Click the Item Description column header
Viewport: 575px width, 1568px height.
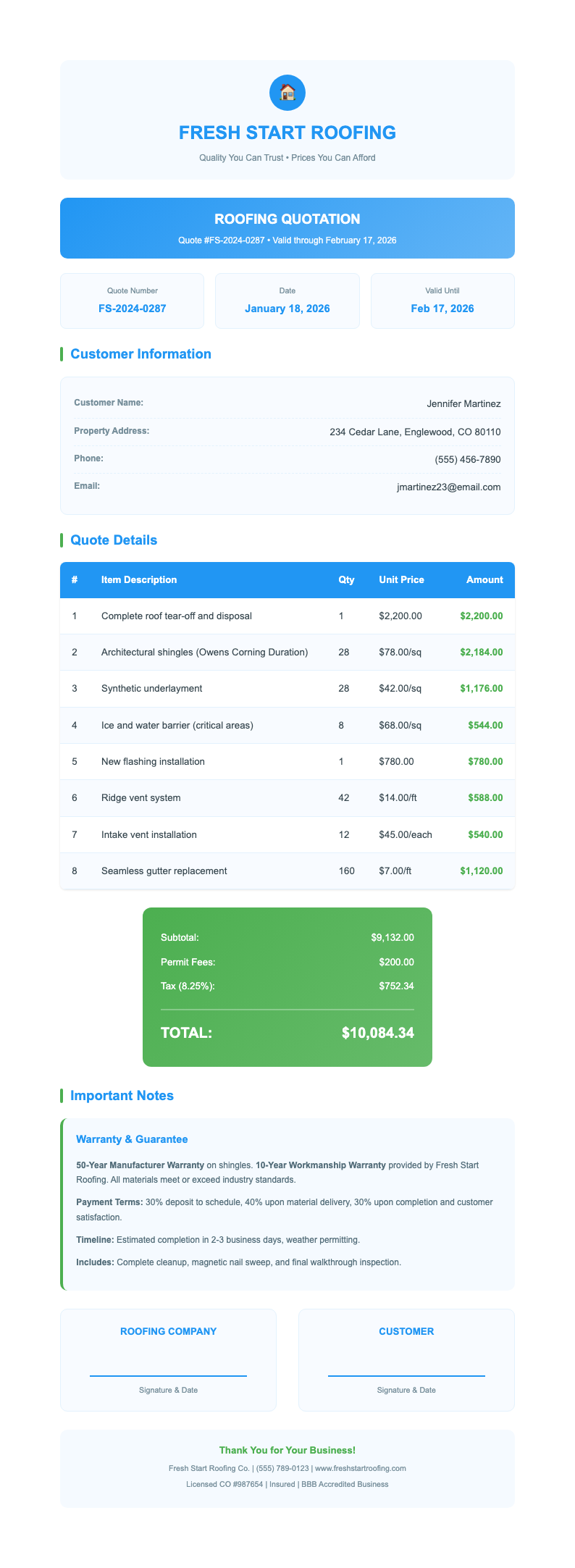click(139, 580)
